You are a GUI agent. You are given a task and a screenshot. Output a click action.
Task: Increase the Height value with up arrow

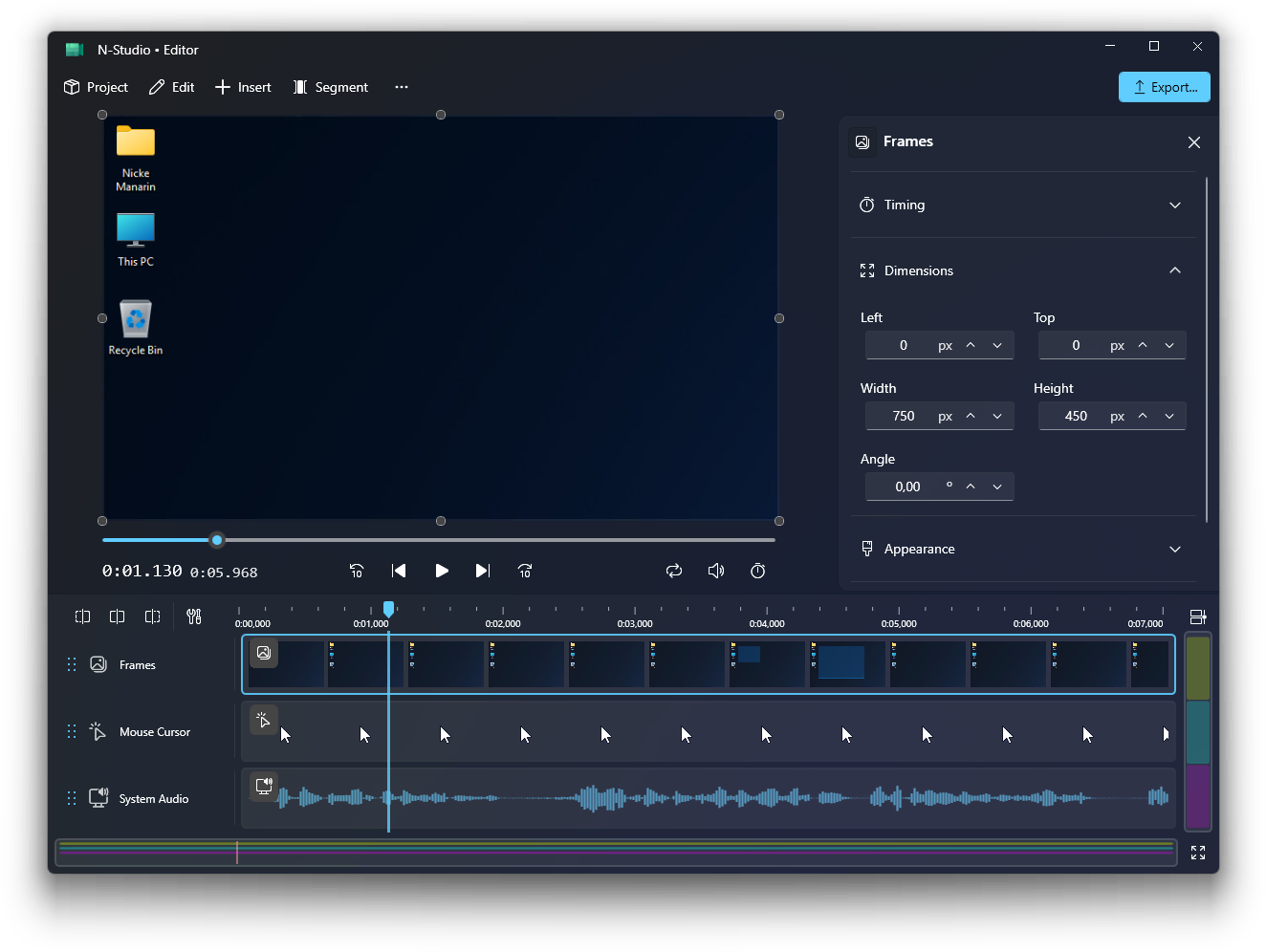(1143, 416)
